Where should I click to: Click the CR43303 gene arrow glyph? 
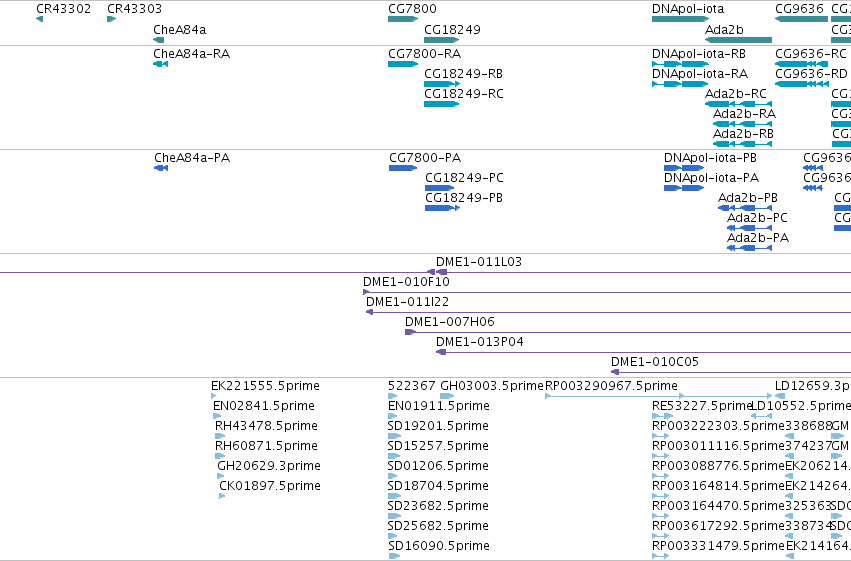(x=112, y=19)
